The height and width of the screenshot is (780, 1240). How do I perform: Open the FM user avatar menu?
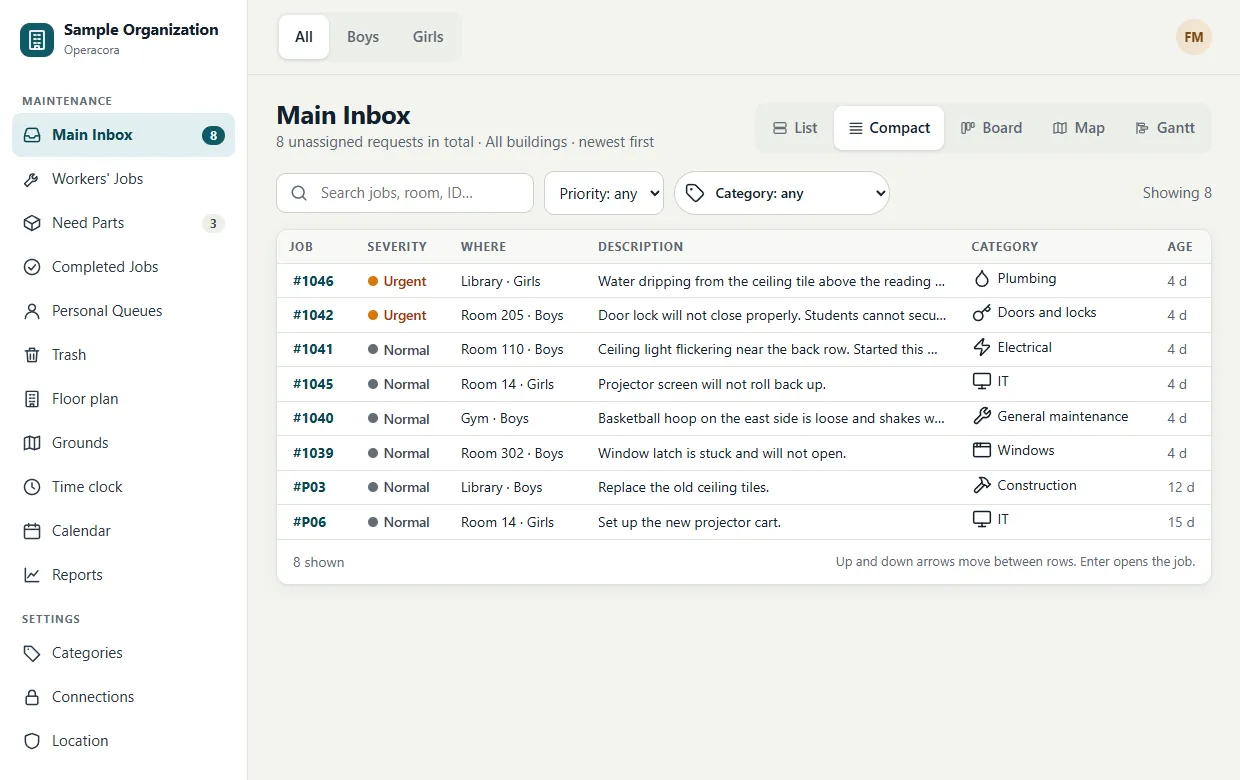pyautogui.click(x=1194, y=37)
